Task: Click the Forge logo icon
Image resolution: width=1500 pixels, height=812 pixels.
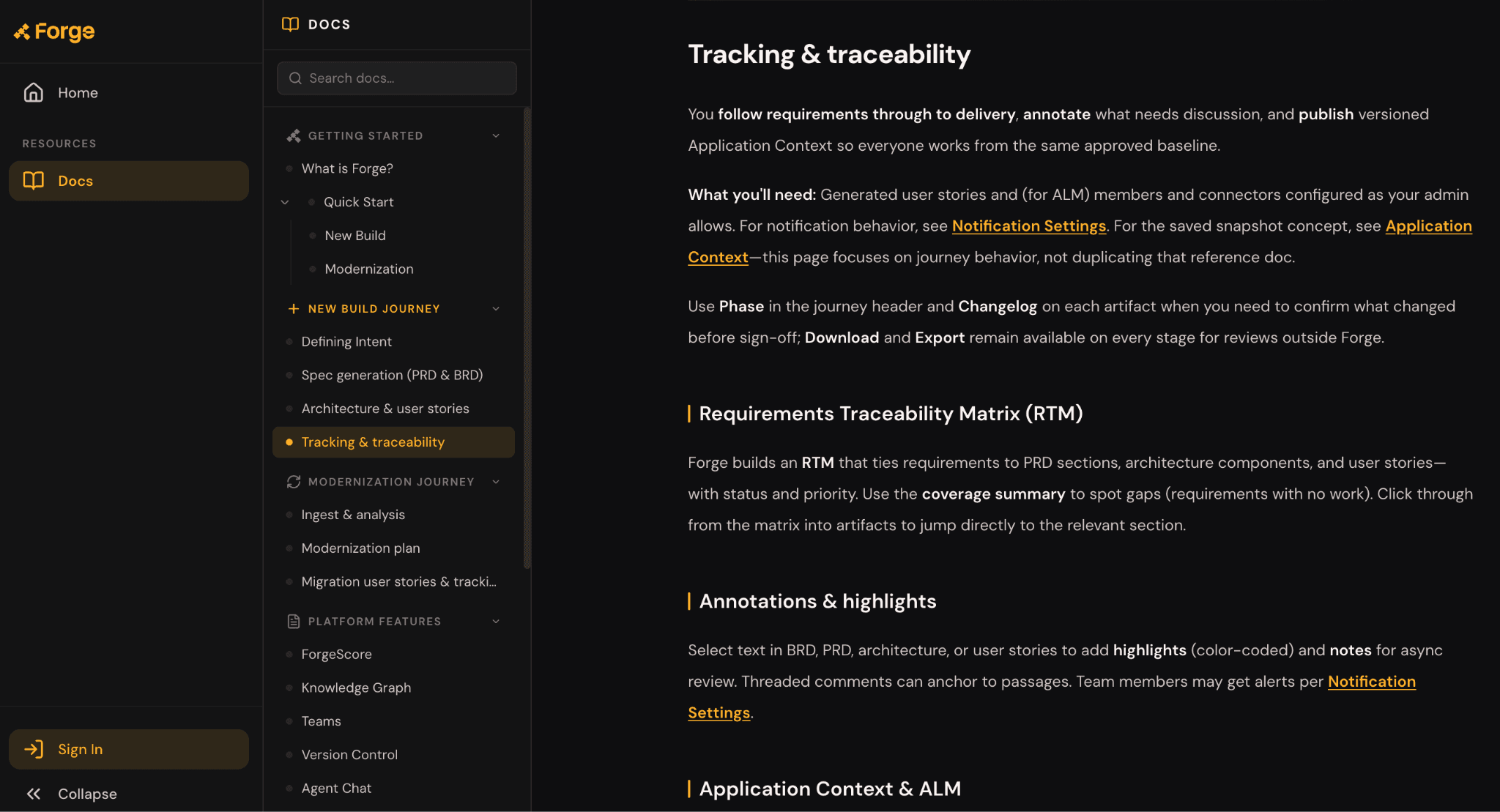Action: [x=22, y=31]
